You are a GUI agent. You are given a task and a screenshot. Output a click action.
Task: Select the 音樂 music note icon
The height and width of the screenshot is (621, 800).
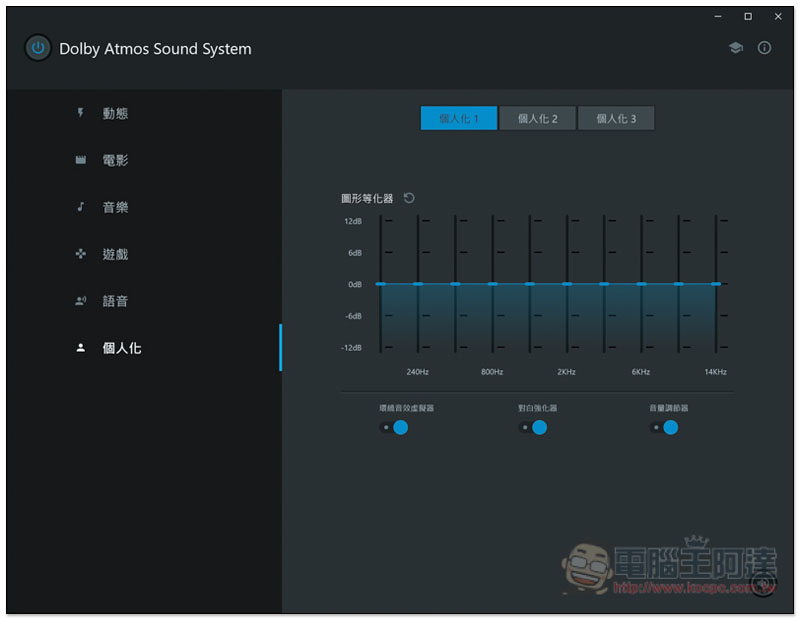[81, 207]
